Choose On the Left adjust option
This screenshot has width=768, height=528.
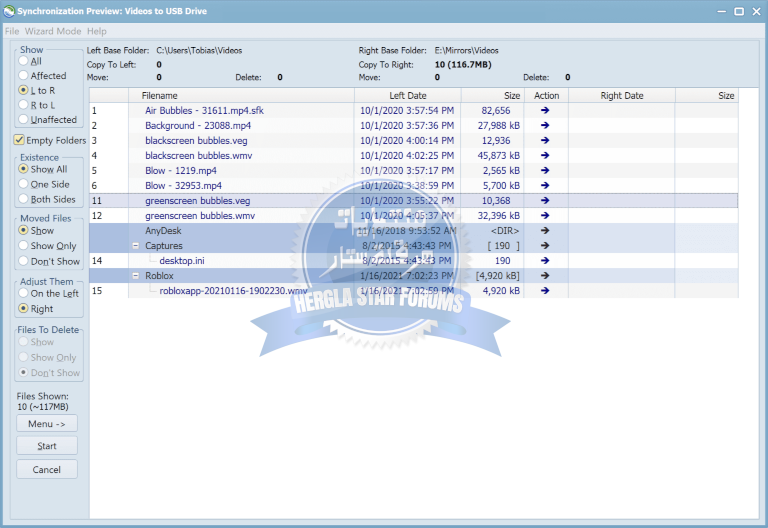point(24,294)
